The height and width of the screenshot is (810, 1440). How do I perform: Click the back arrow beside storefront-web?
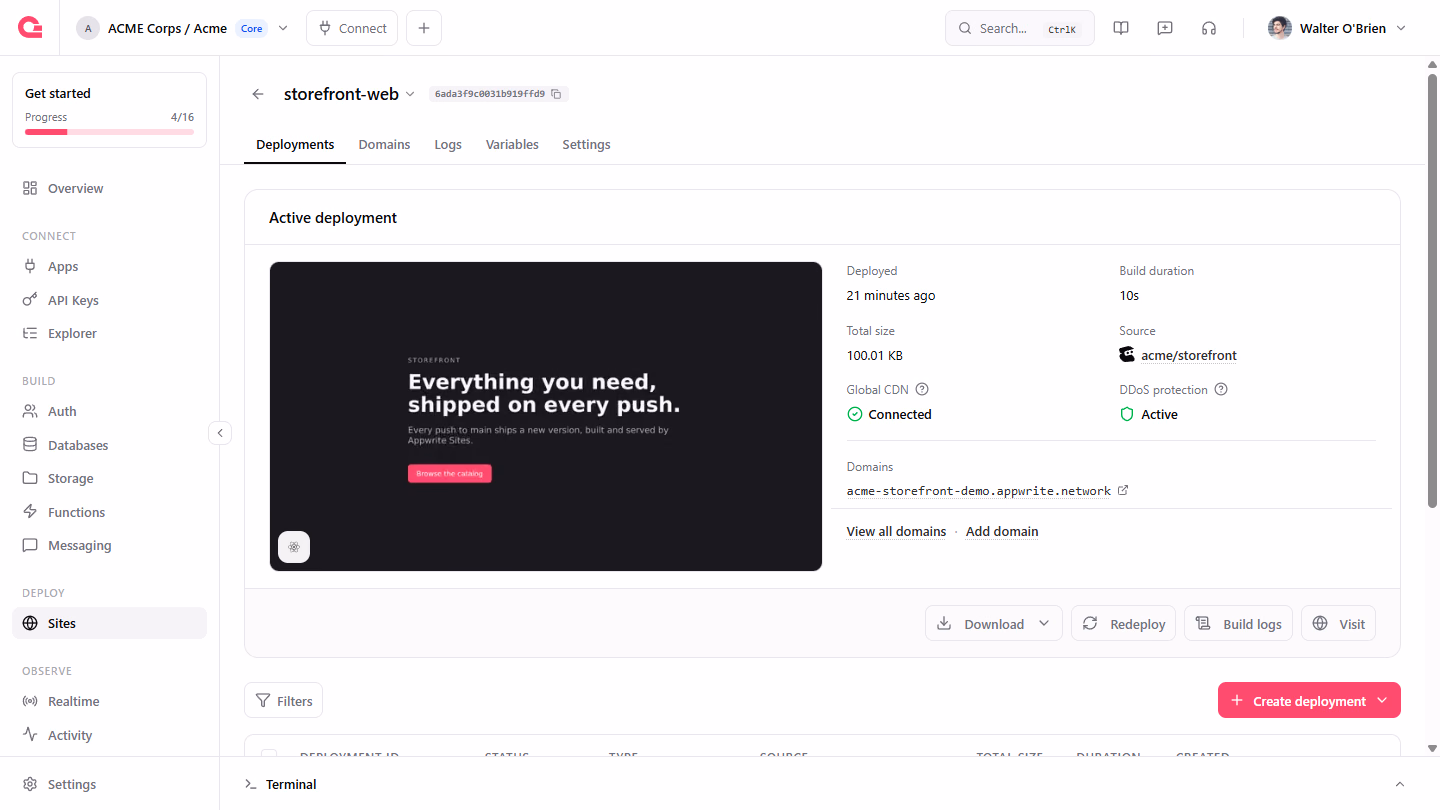[258, 94]
